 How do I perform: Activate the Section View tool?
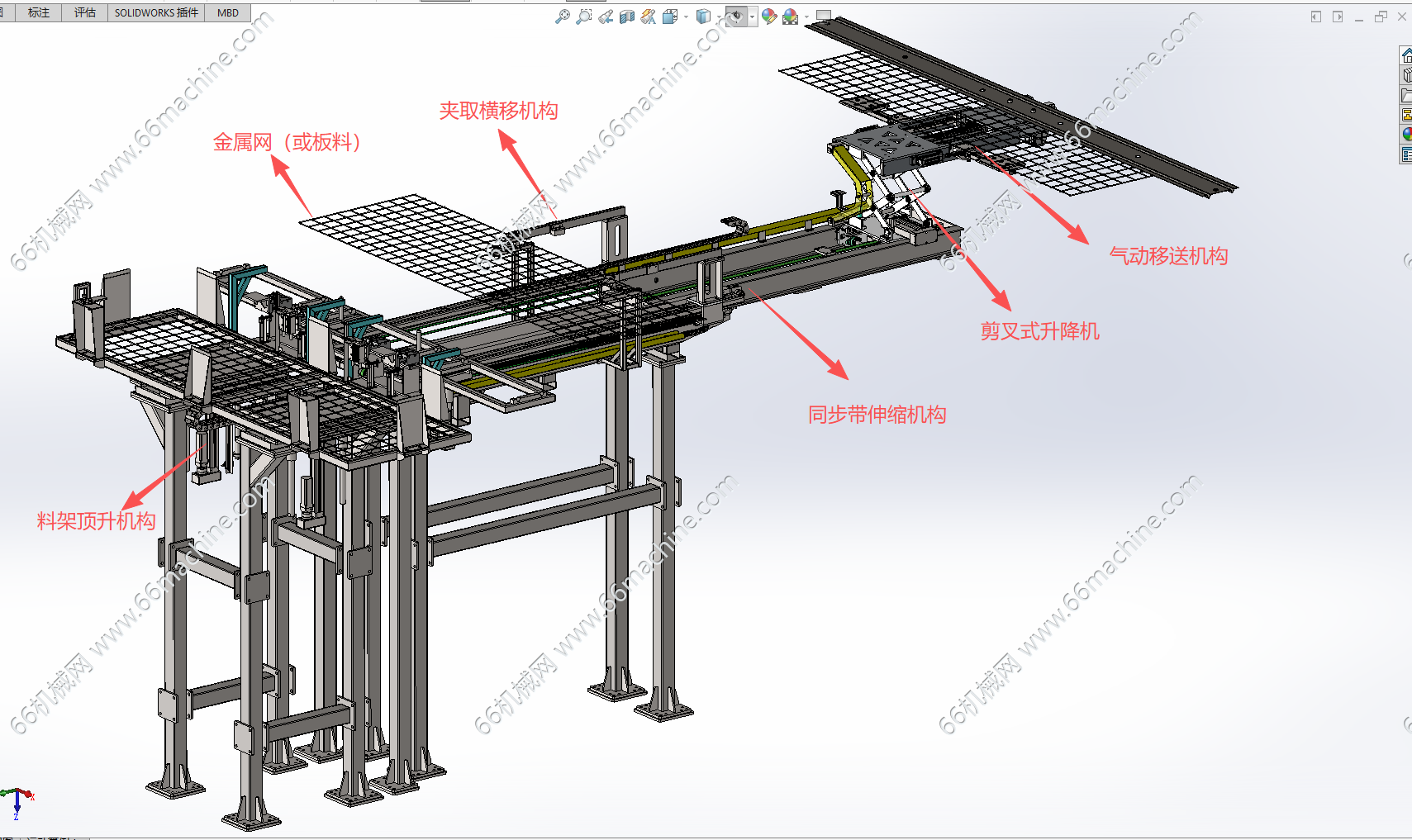point(627,17)
